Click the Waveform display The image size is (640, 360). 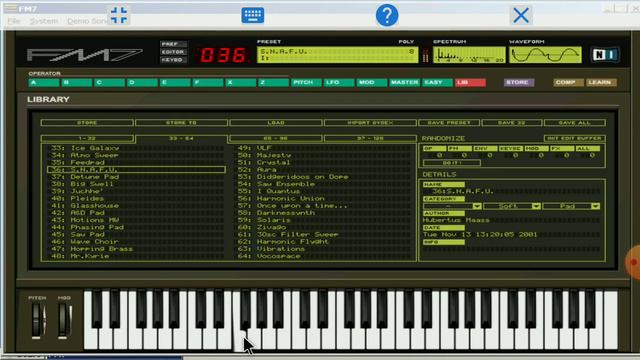point(545,55)
